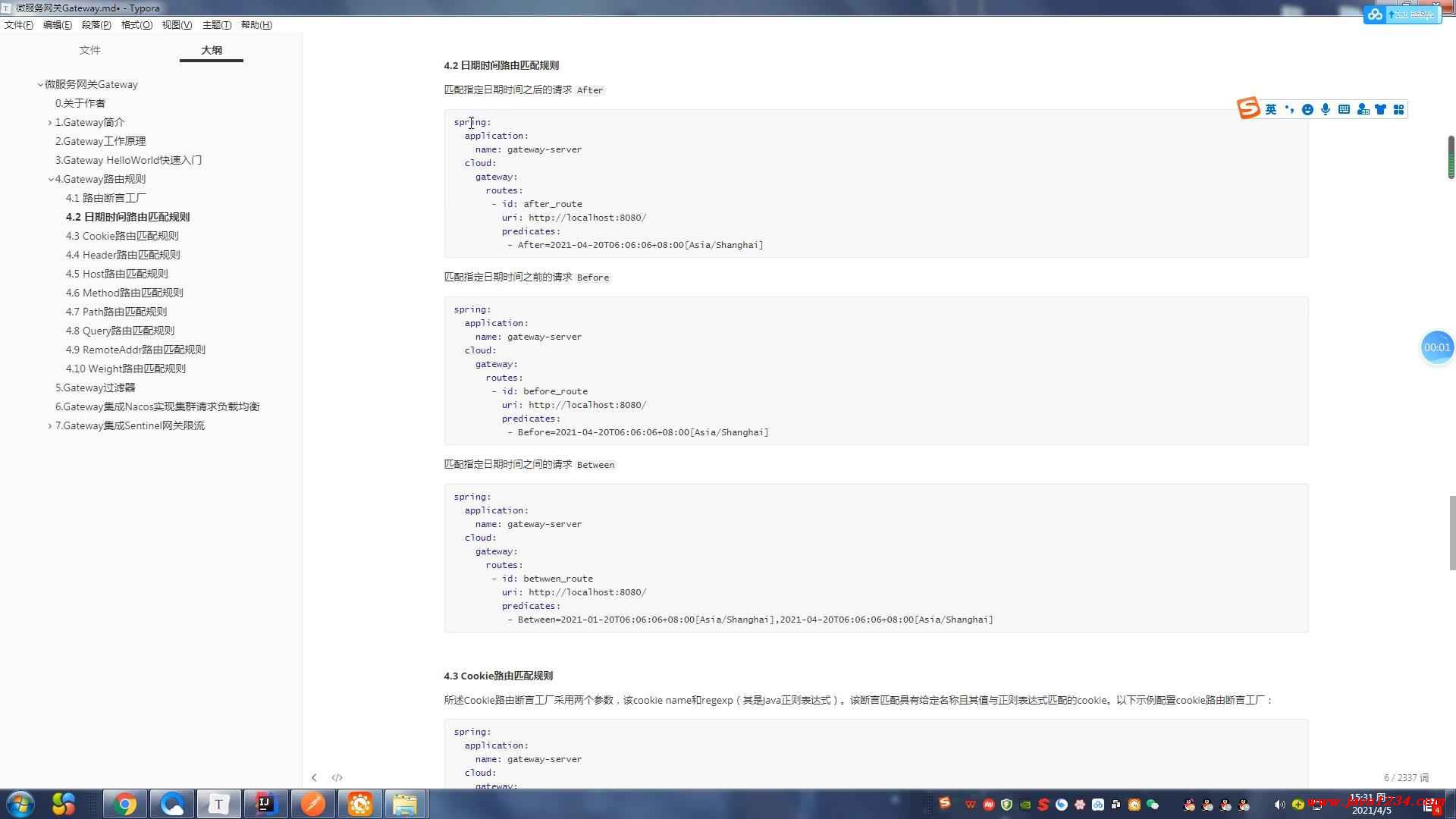Open system volume speaker icon
Image resolution: width=1456 pixels, height=819 pixels.
(1279, 805)
